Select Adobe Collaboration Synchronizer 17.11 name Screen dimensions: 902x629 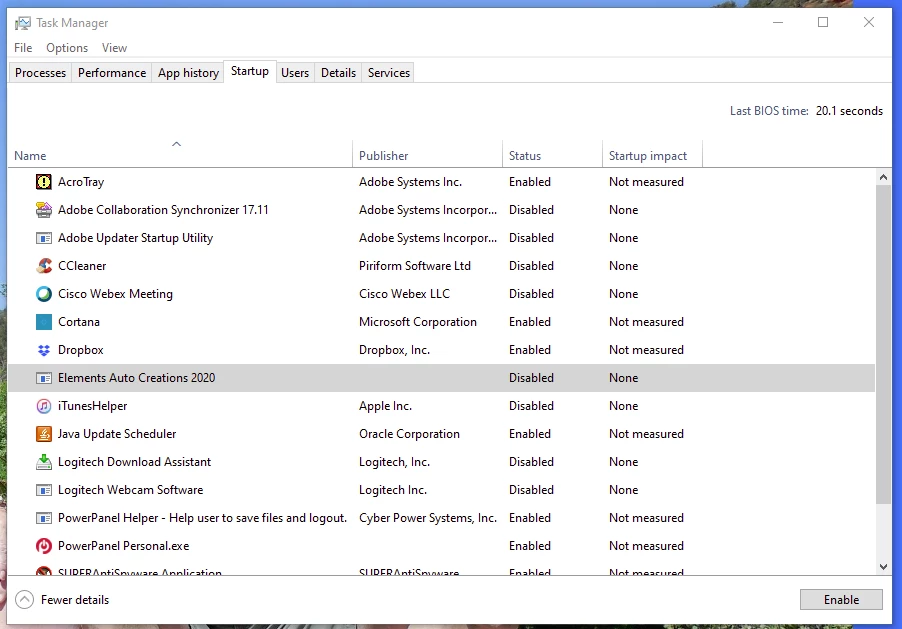163,210
